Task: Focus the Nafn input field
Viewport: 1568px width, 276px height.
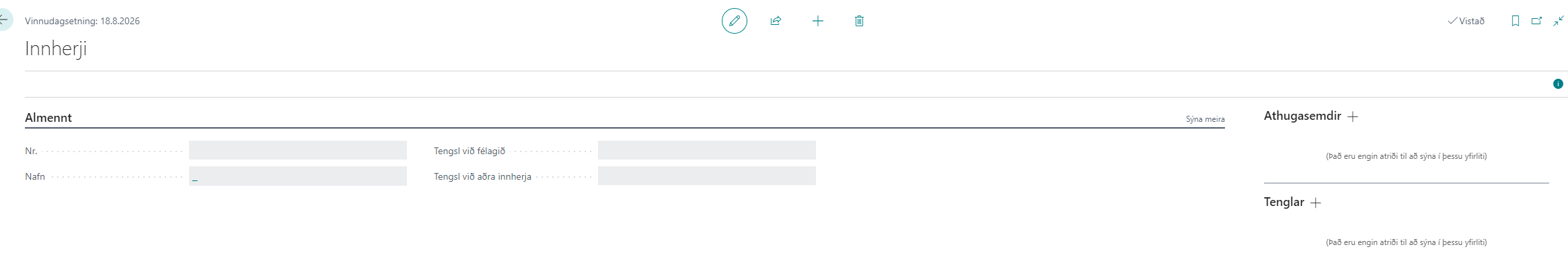Action: [x=297, y=176]
